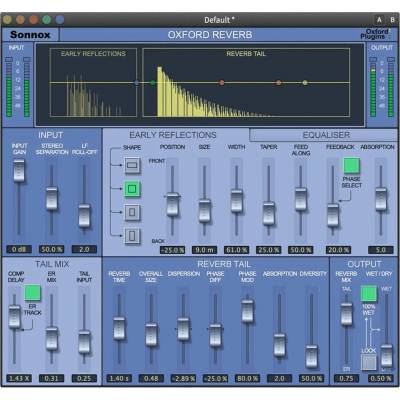Click the Comp Delay fader handle
This screenshot has width=400, height=400.
(14, 317)
